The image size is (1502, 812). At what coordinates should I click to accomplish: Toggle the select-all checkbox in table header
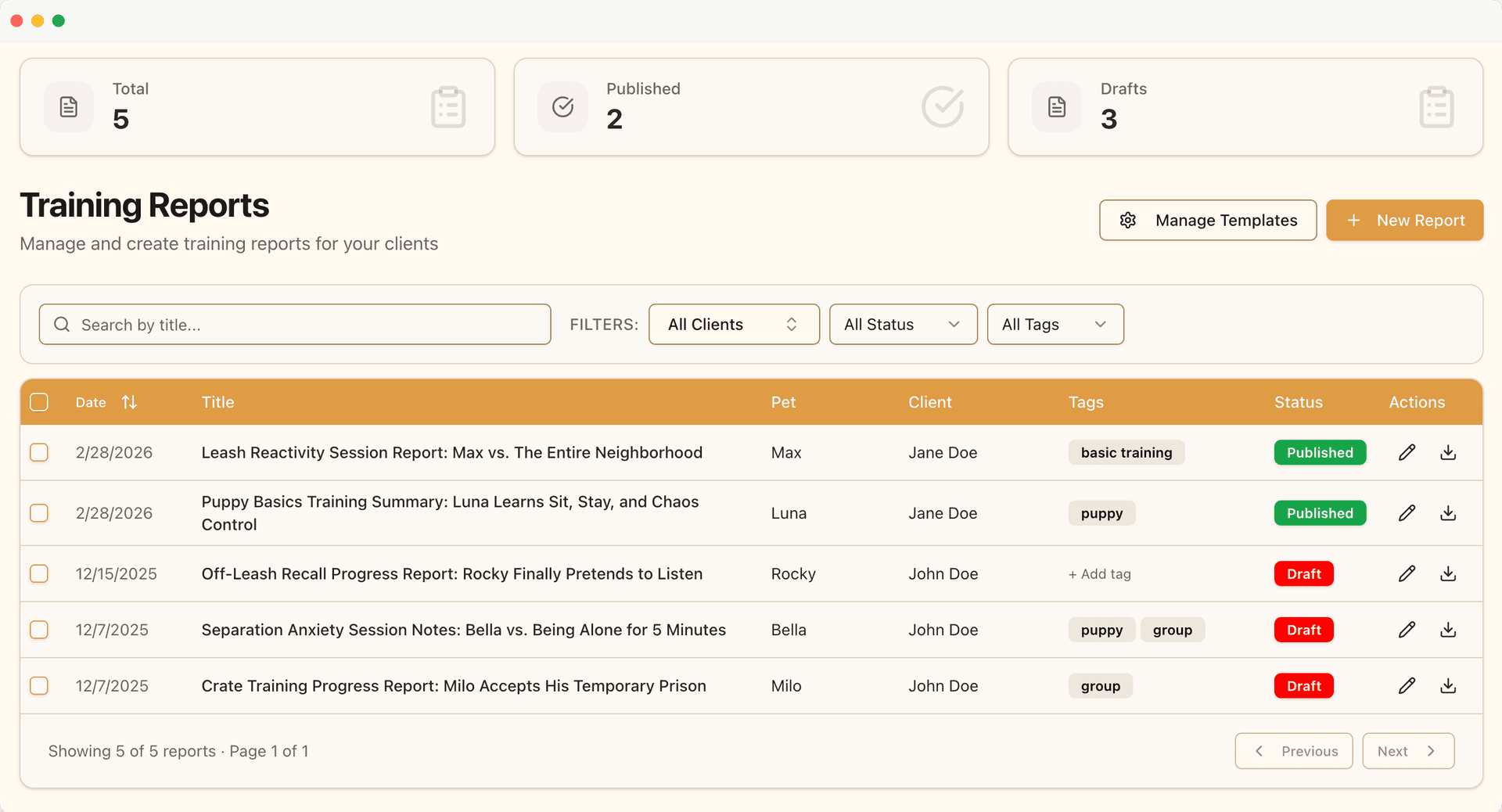tap(39, 402)
